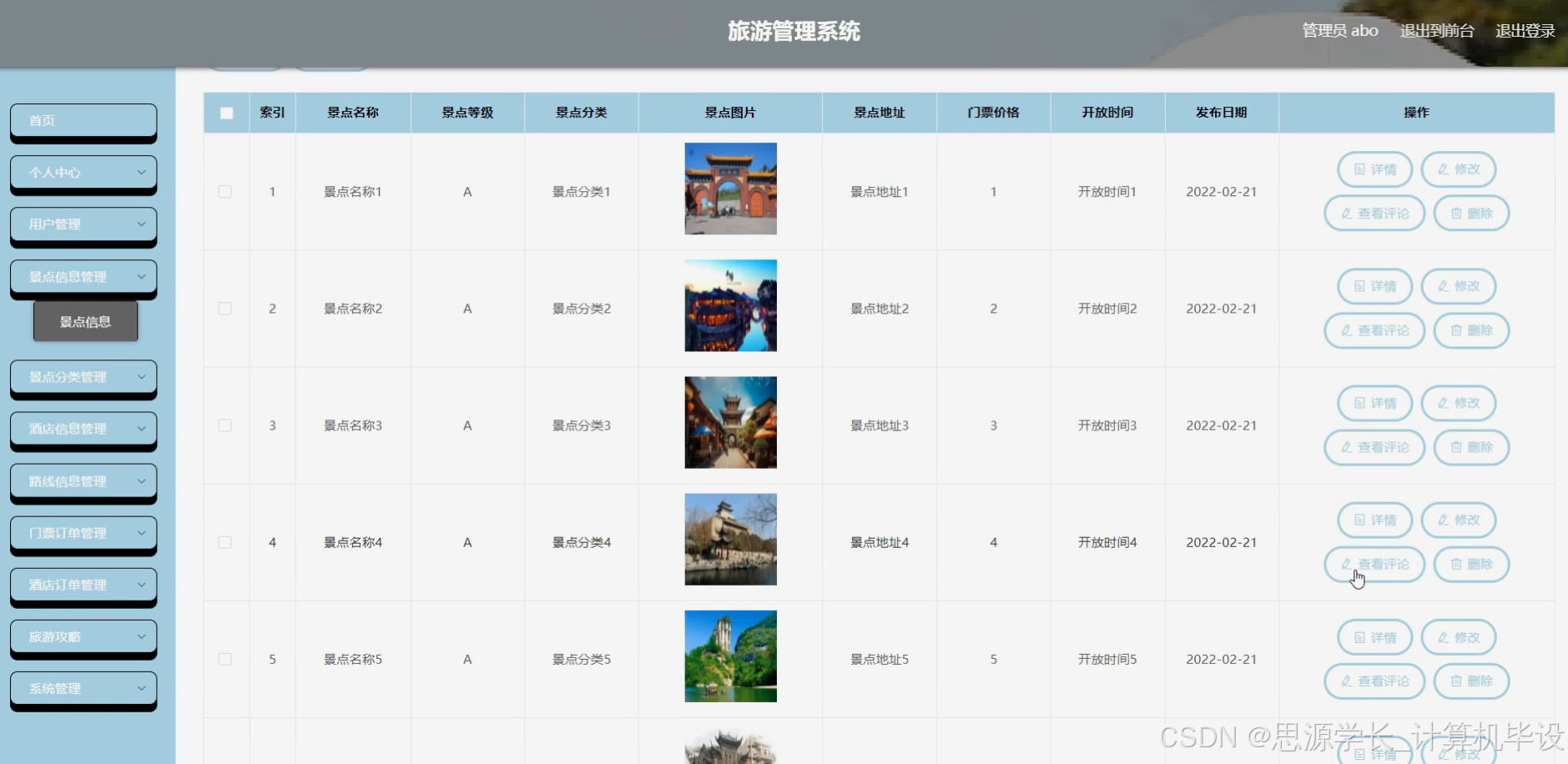Image resolution: width=1568 pixels, height=764 pixels.
Task: Toggle the select-all checkbox in table header
Action: click(226, 113)
